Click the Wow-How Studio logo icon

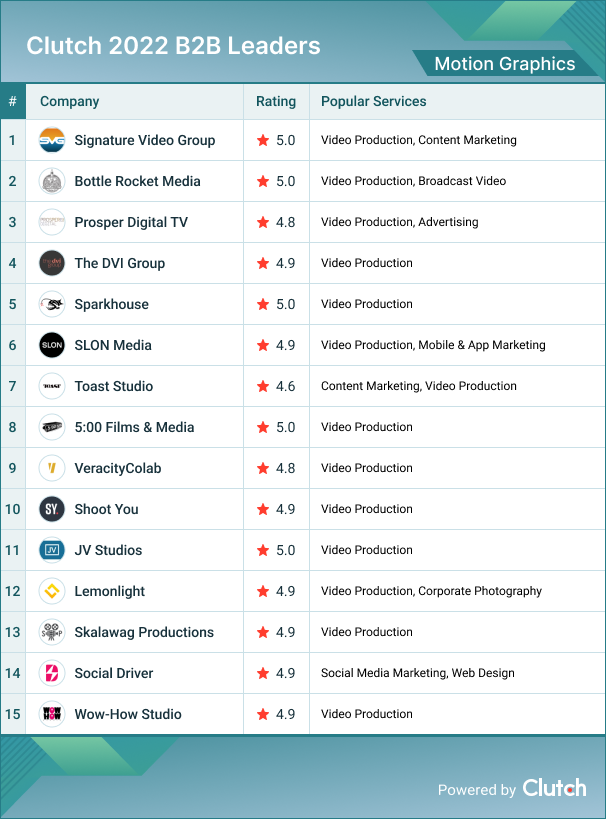coord(52,714)
